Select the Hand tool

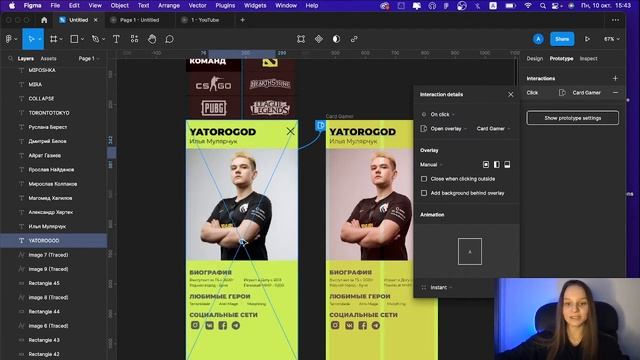(x=152, y=39)
